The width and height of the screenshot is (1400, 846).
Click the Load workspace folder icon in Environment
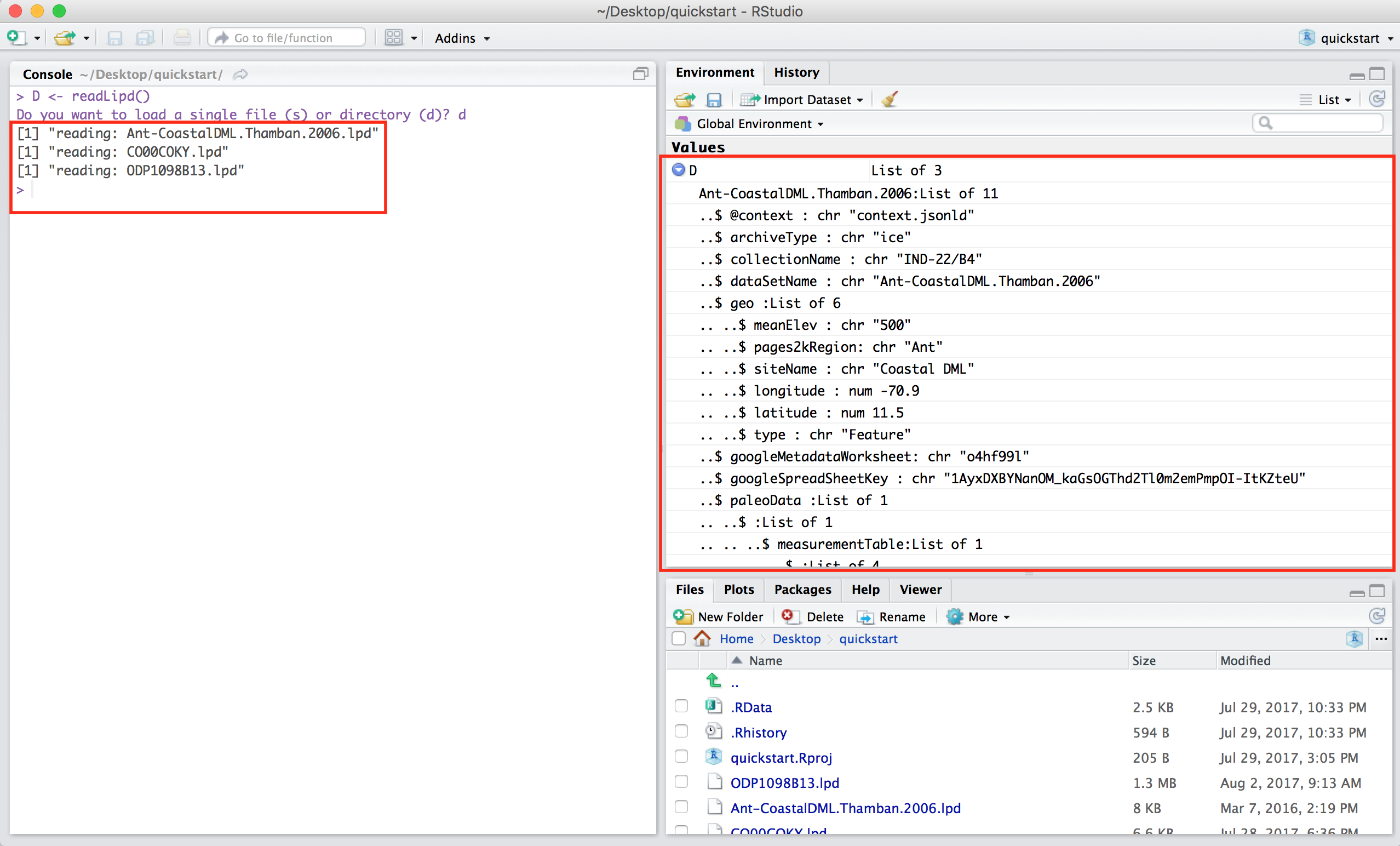(x=685, y=100)
